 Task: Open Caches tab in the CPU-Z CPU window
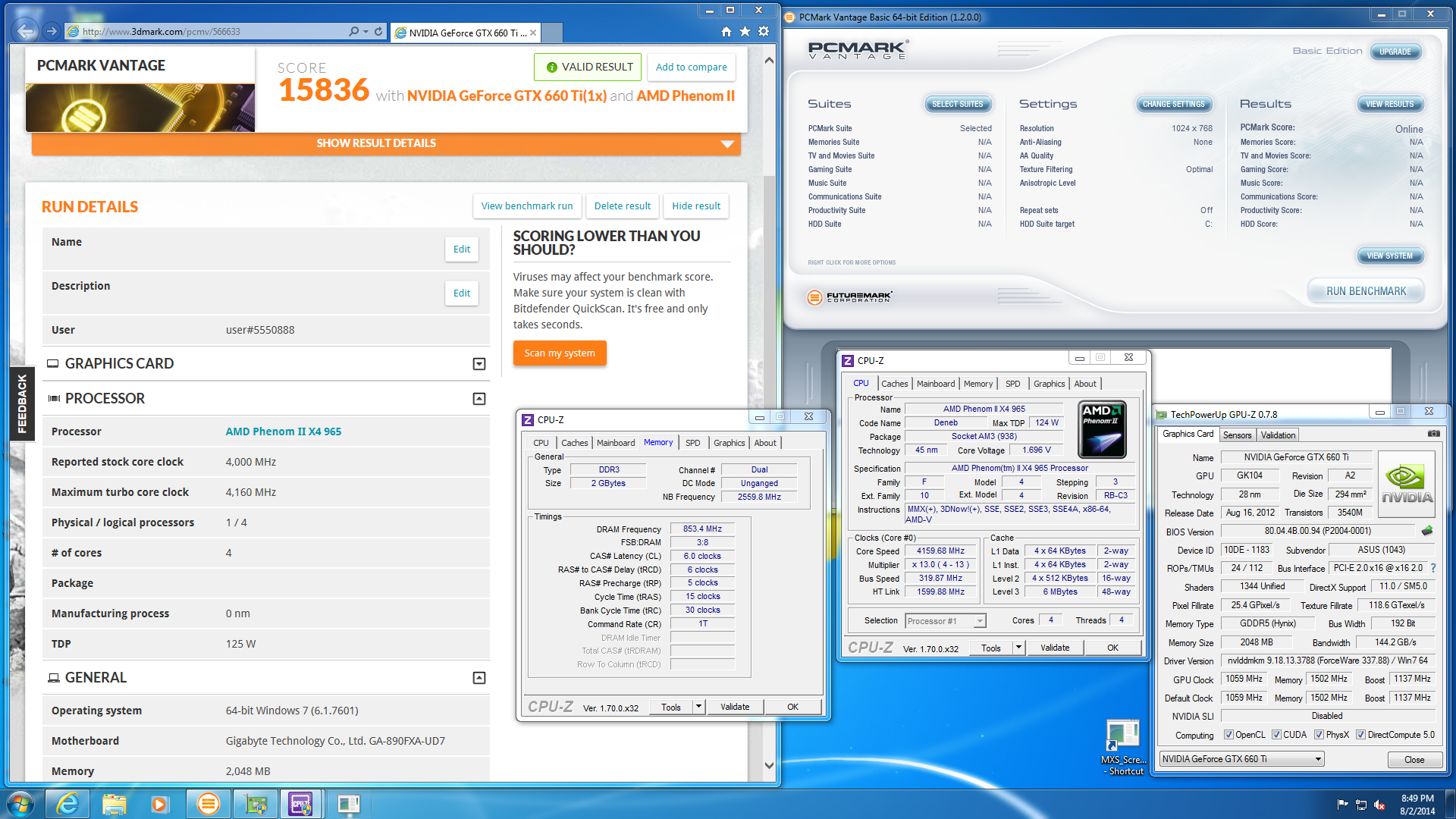tap(895, 384)
